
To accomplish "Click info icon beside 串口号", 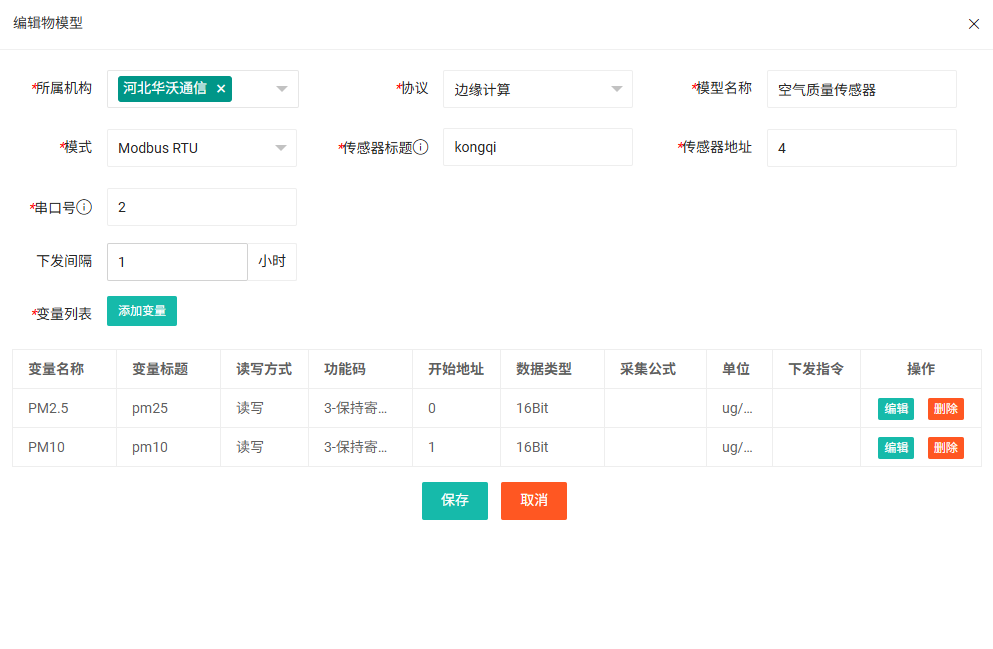I will 85,207.
